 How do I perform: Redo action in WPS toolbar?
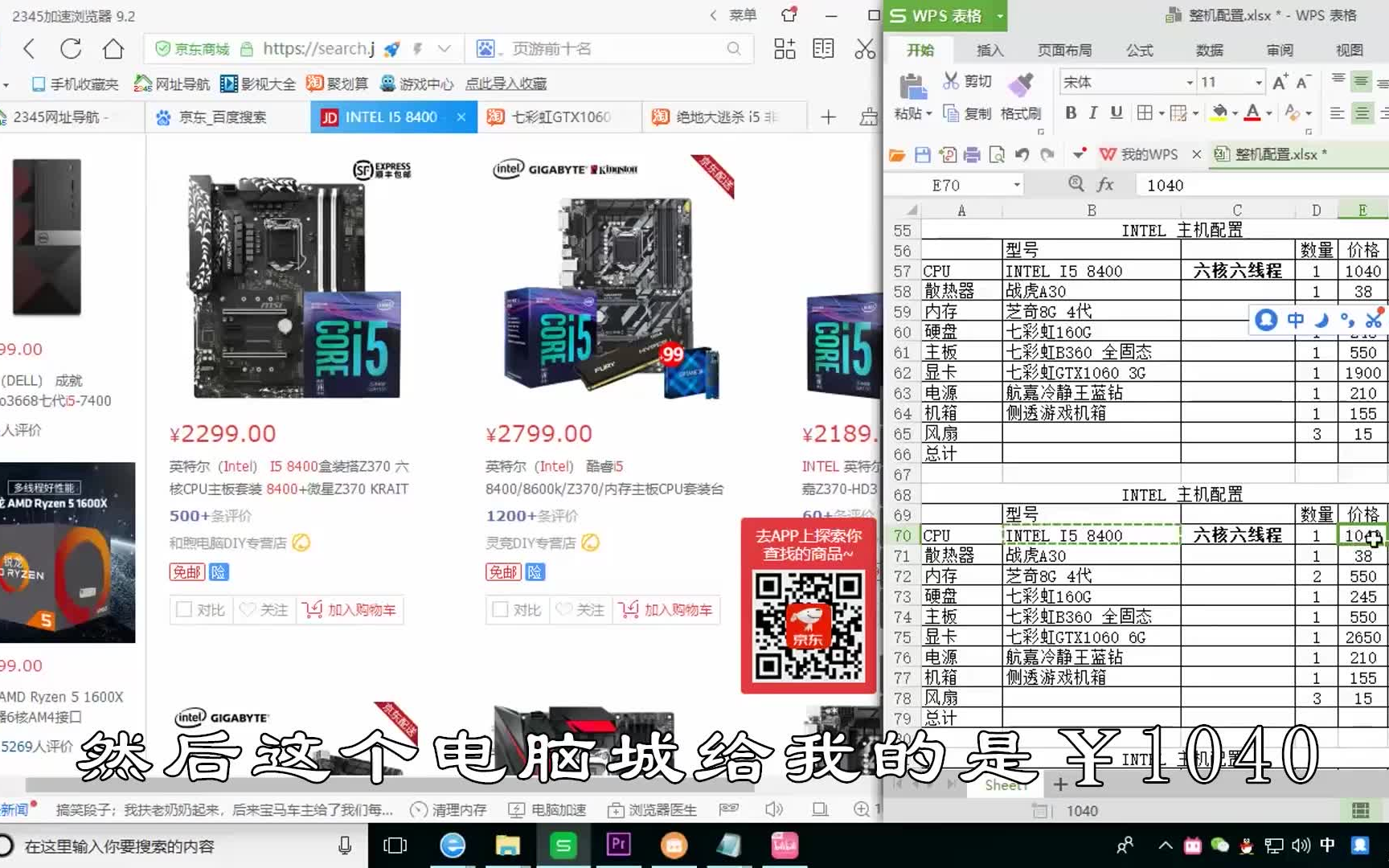(x=1047, y=154)
